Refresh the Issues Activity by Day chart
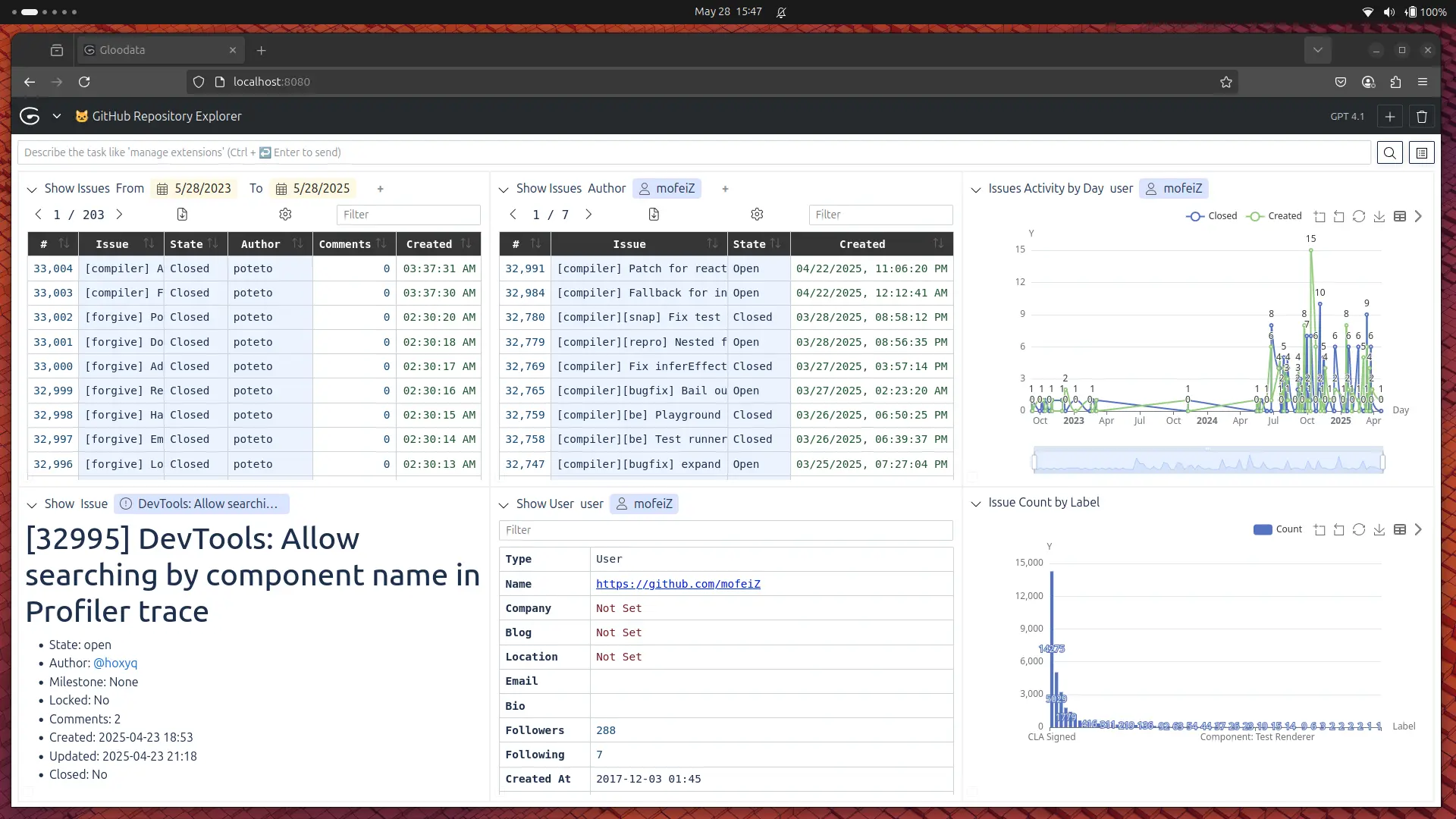This screenshot has height=819, width=1456. pyautogui.click(x=1360, y=216)
